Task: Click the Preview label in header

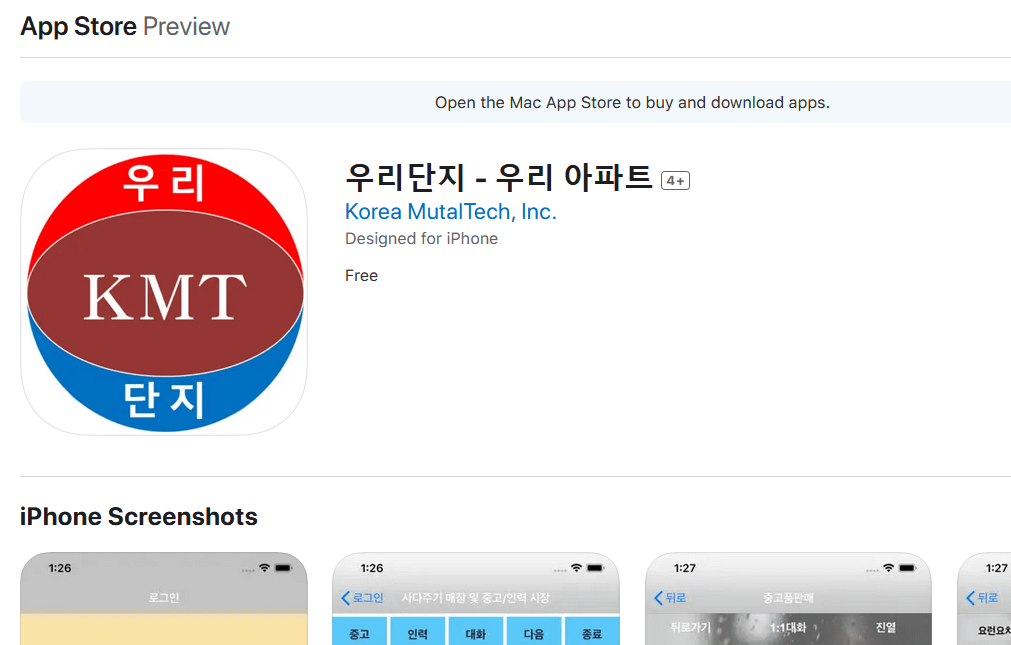Action: 186,26
